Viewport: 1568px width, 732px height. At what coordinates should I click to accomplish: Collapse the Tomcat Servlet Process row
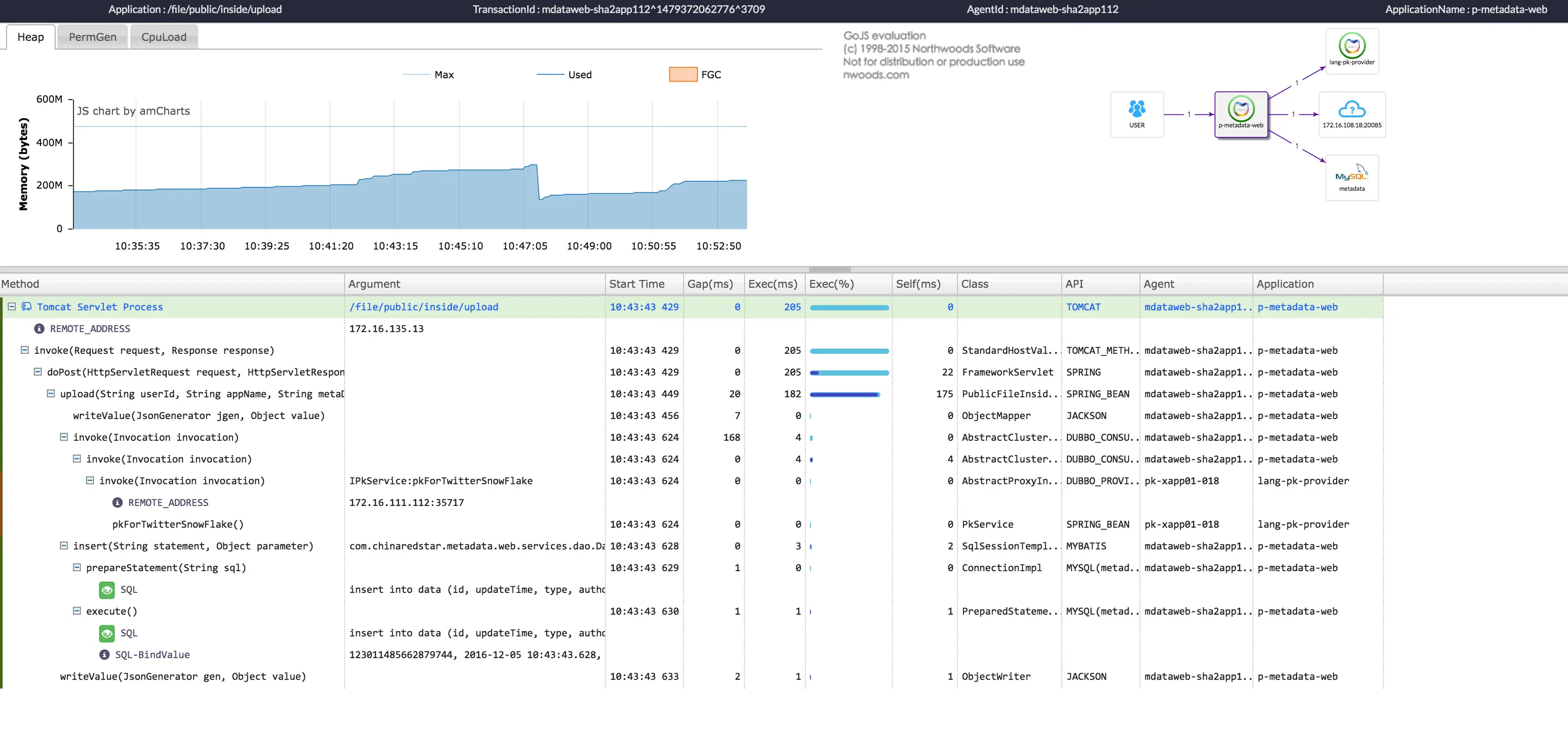tap(11, 306)
